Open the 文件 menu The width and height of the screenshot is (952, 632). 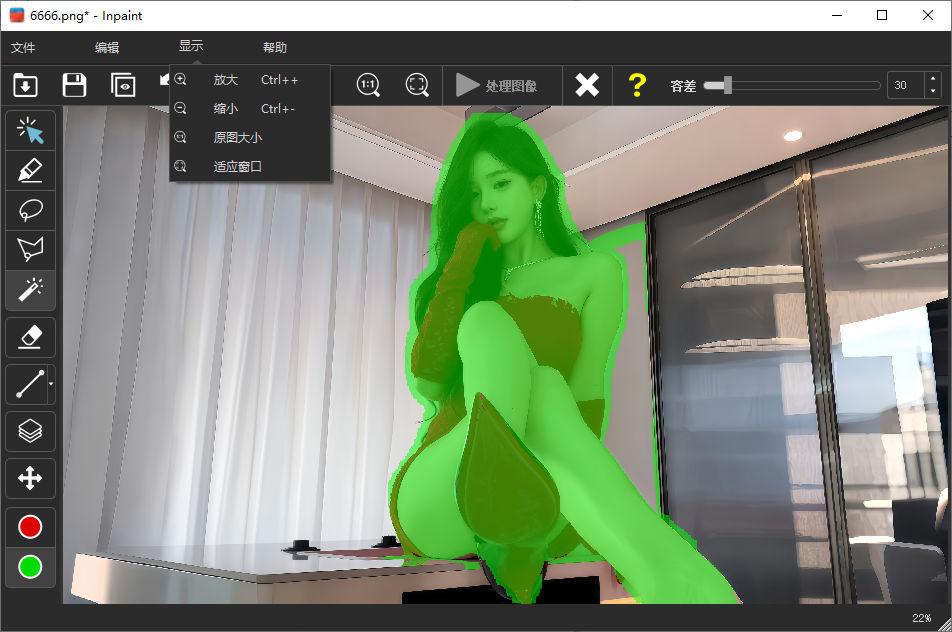[25, 47]
